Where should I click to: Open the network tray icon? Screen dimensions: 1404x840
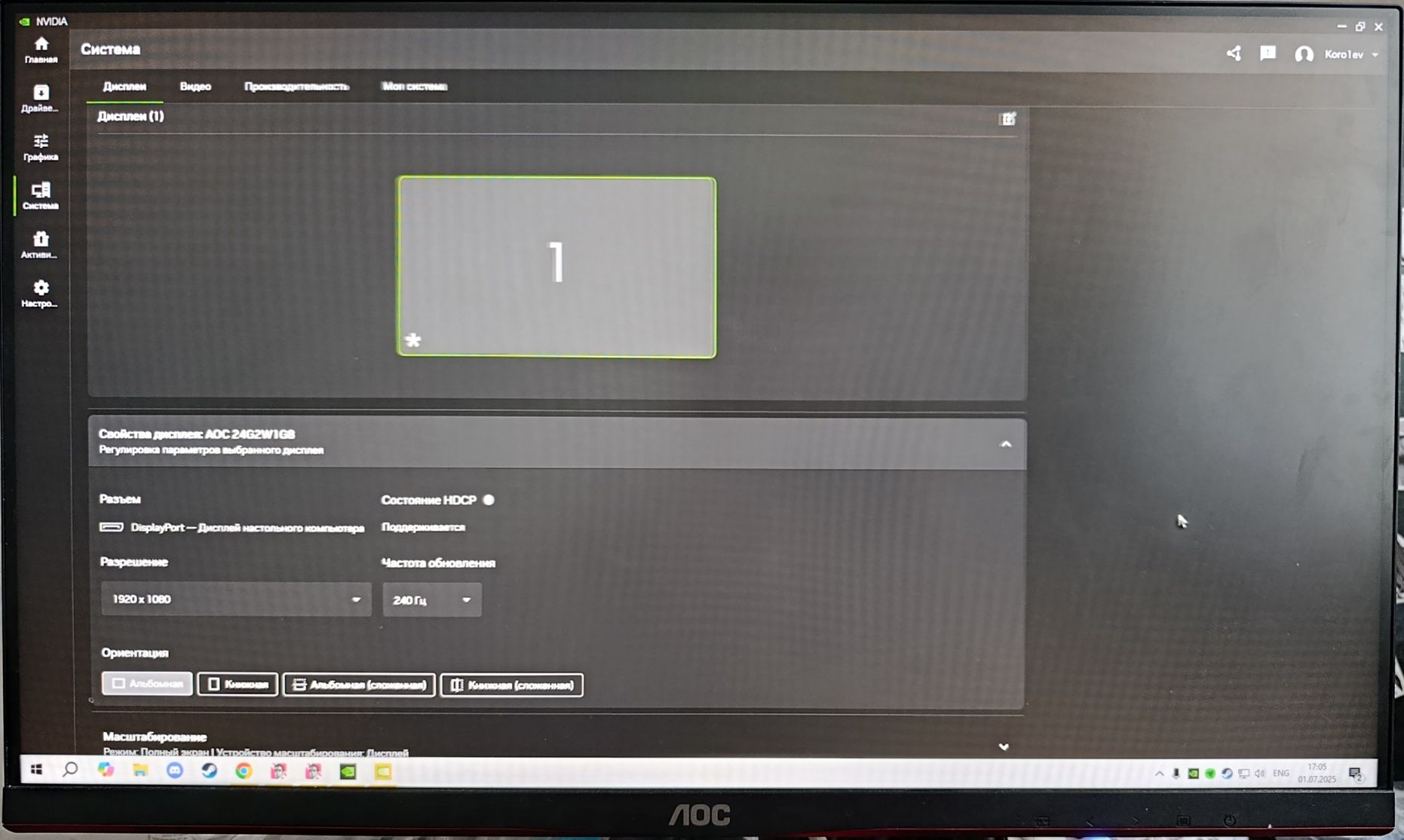(x=1243, y=773)
